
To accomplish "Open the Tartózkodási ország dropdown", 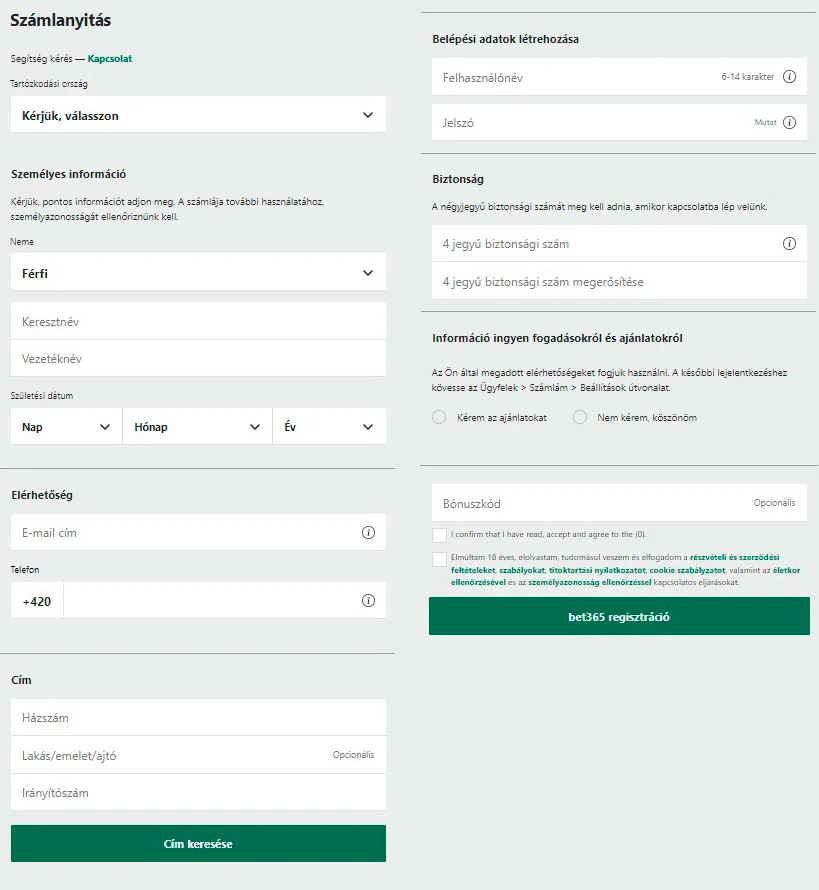I will pos(197,113).
